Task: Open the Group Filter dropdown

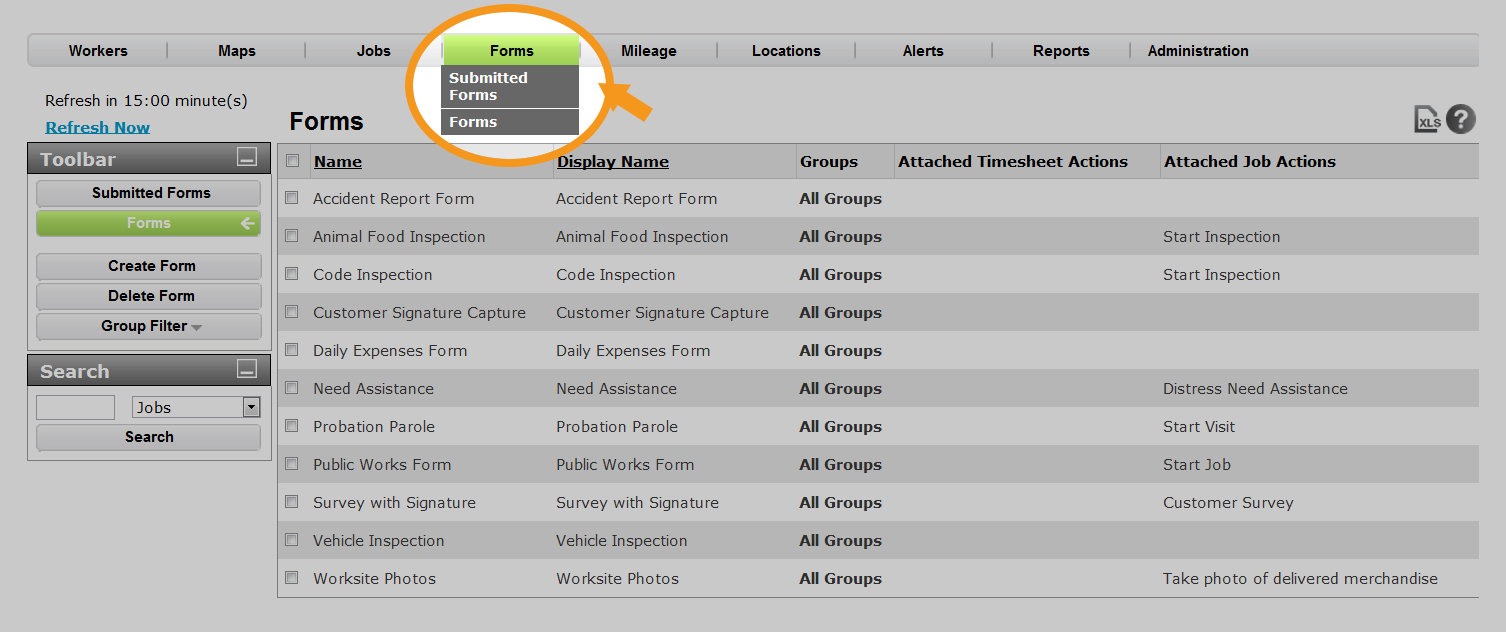Action: click(x=150, y=326)
